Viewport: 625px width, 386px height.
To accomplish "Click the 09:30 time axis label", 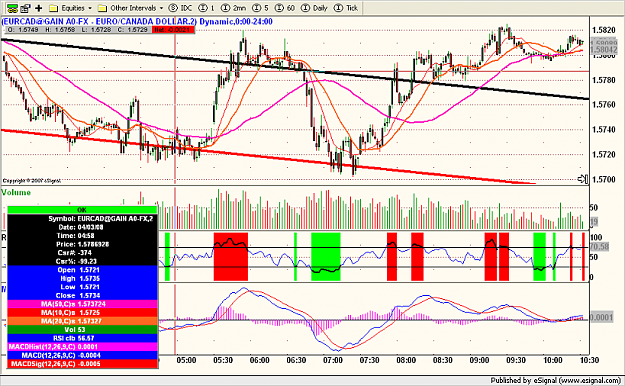I will click(x=516, y=360).
